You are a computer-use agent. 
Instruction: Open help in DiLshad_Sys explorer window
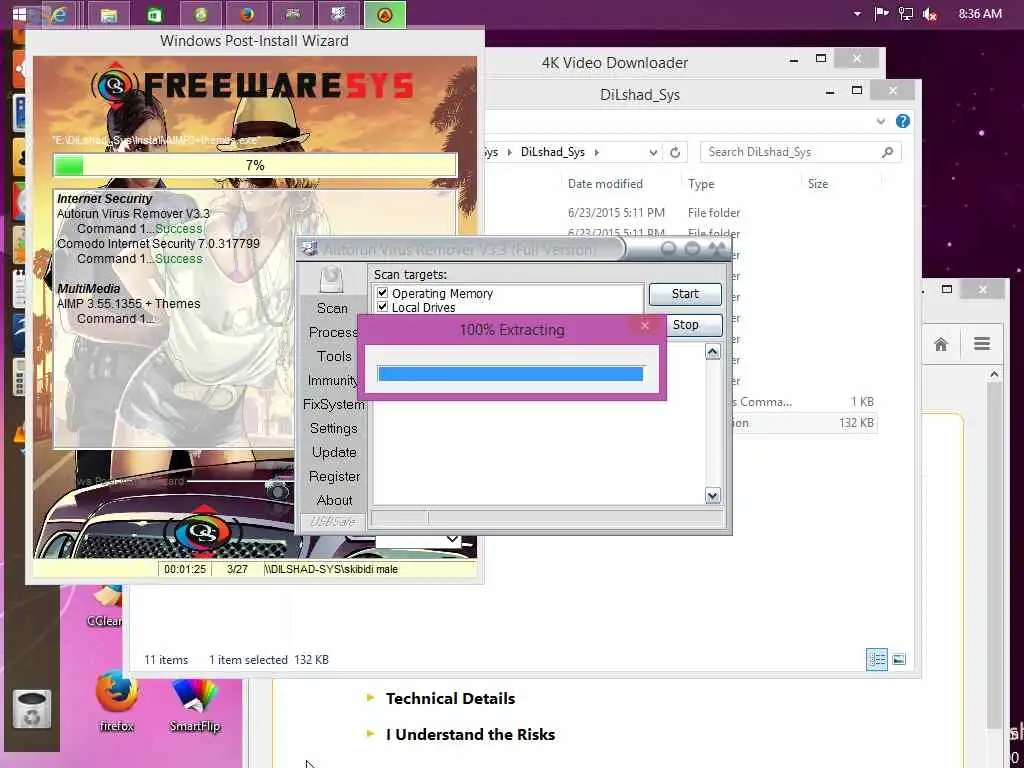click(x=903, y=121)
